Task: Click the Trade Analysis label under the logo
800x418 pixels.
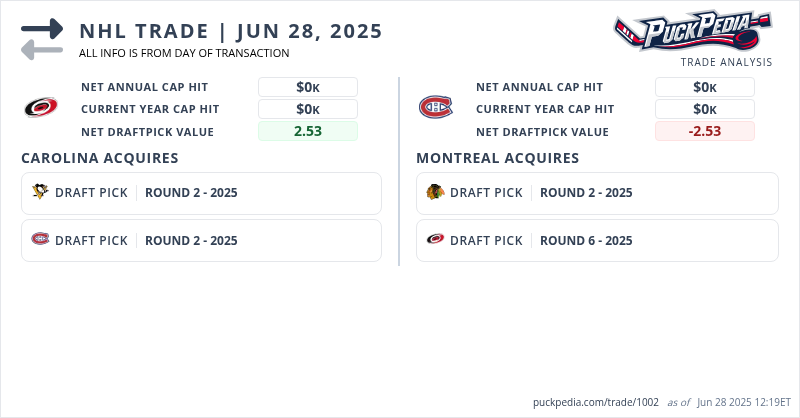Action: pos(726,62)
